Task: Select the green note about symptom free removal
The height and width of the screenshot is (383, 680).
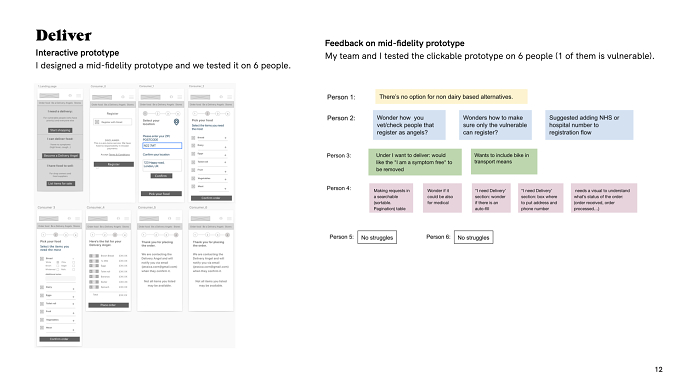Action: pyautogui.click(x=415, y=162)
